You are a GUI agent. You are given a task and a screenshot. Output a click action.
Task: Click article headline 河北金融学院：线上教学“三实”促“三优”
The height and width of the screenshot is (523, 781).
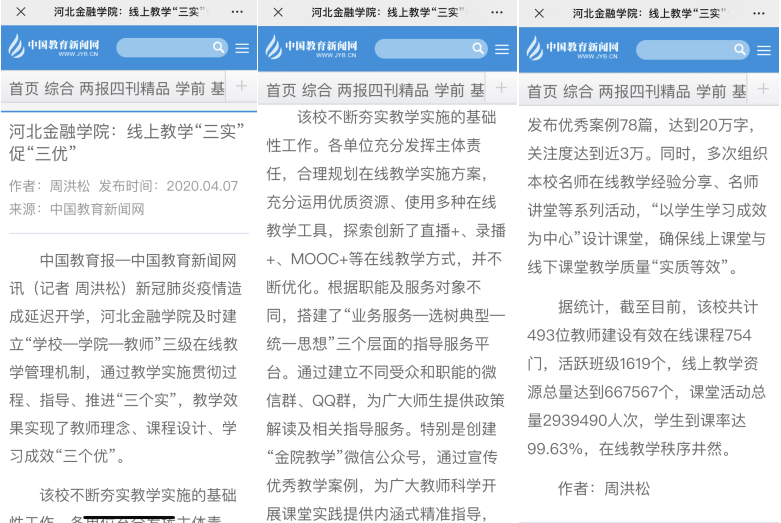tap(127, 142)
